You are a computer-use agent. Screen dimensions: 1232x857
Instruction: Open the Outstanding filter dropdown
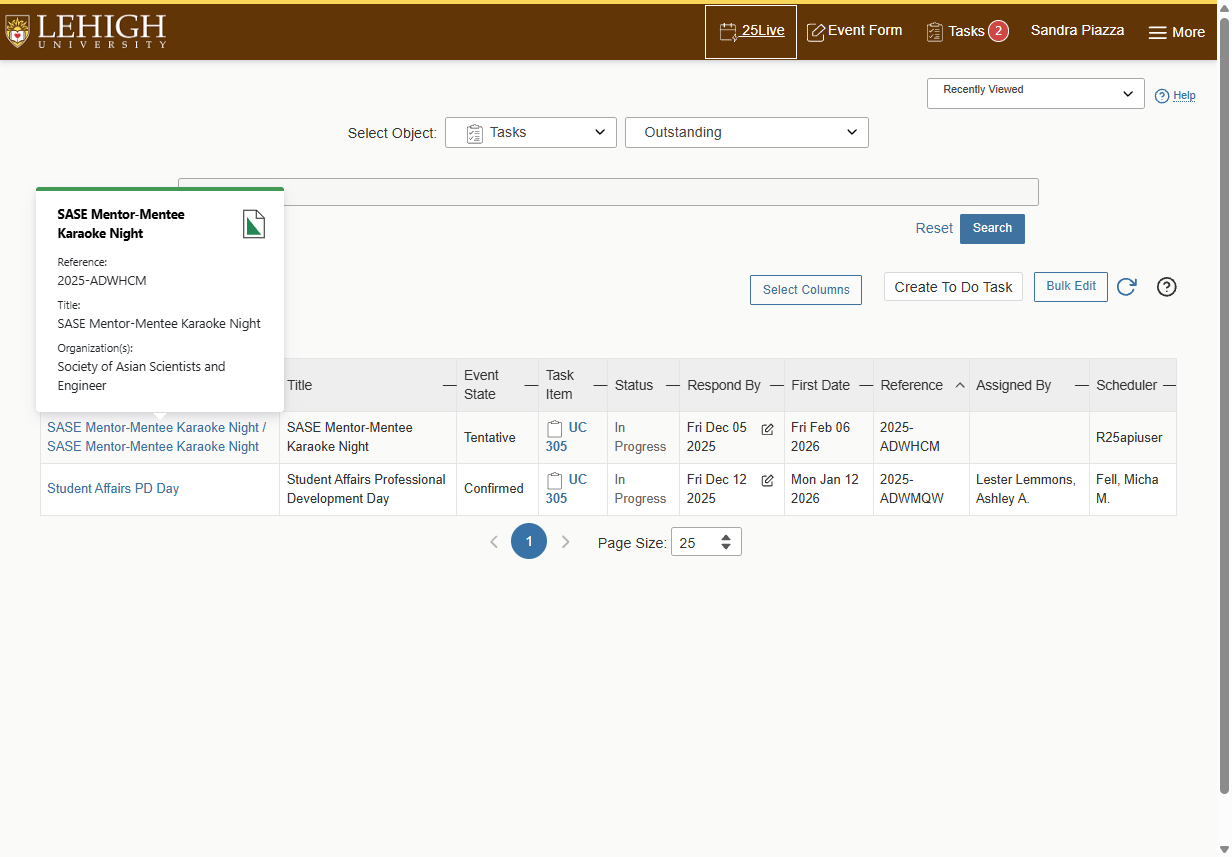(x=747, y=132)
